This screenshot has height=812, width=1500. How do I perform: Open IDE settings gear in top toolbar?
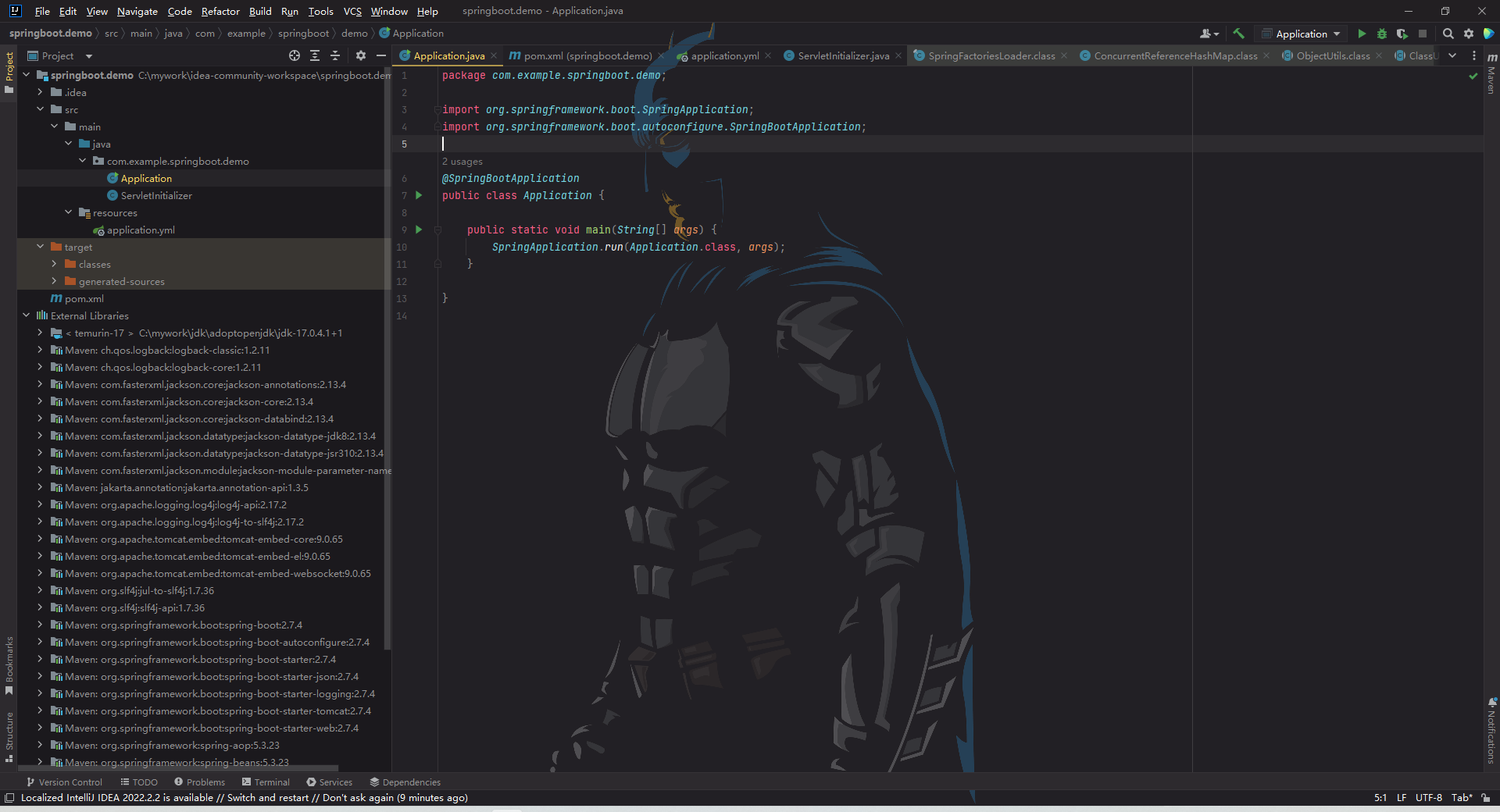[1469, 34]
